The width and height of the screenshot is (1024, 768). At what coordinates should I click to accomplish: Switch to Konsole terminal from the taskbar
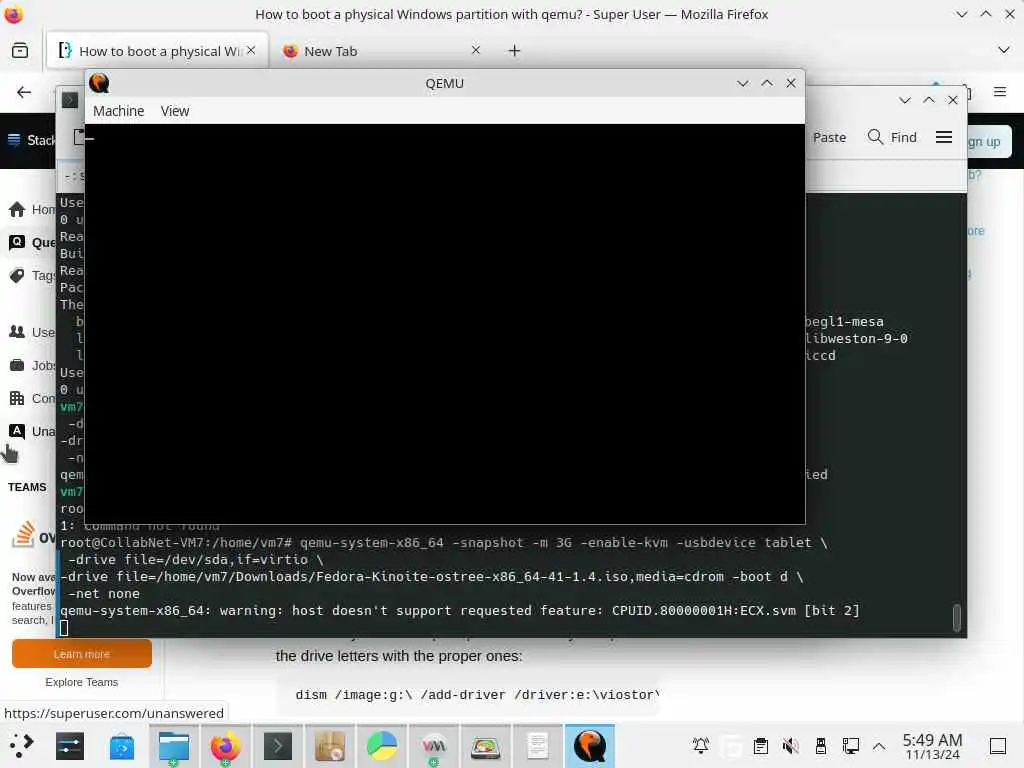278,746
